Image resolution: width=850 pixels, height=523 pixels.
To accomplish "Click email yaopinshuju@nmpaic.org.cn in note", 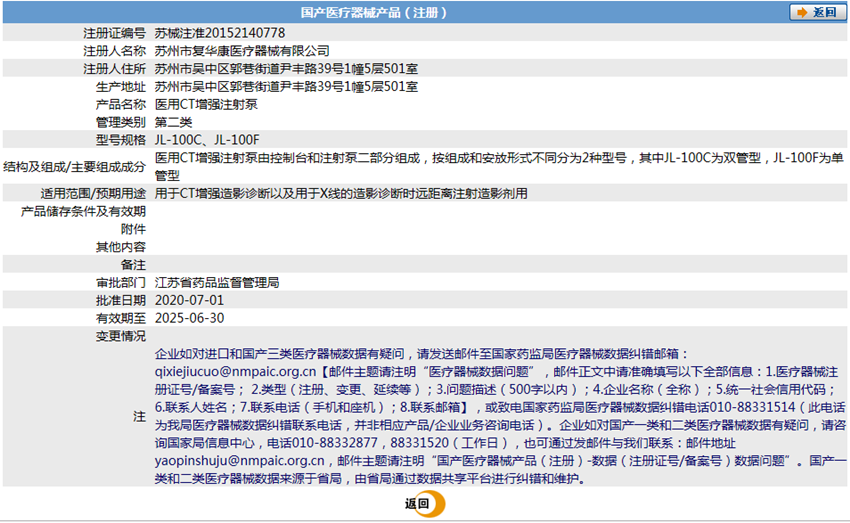I will pyautogui.click(x=240, y=461).
